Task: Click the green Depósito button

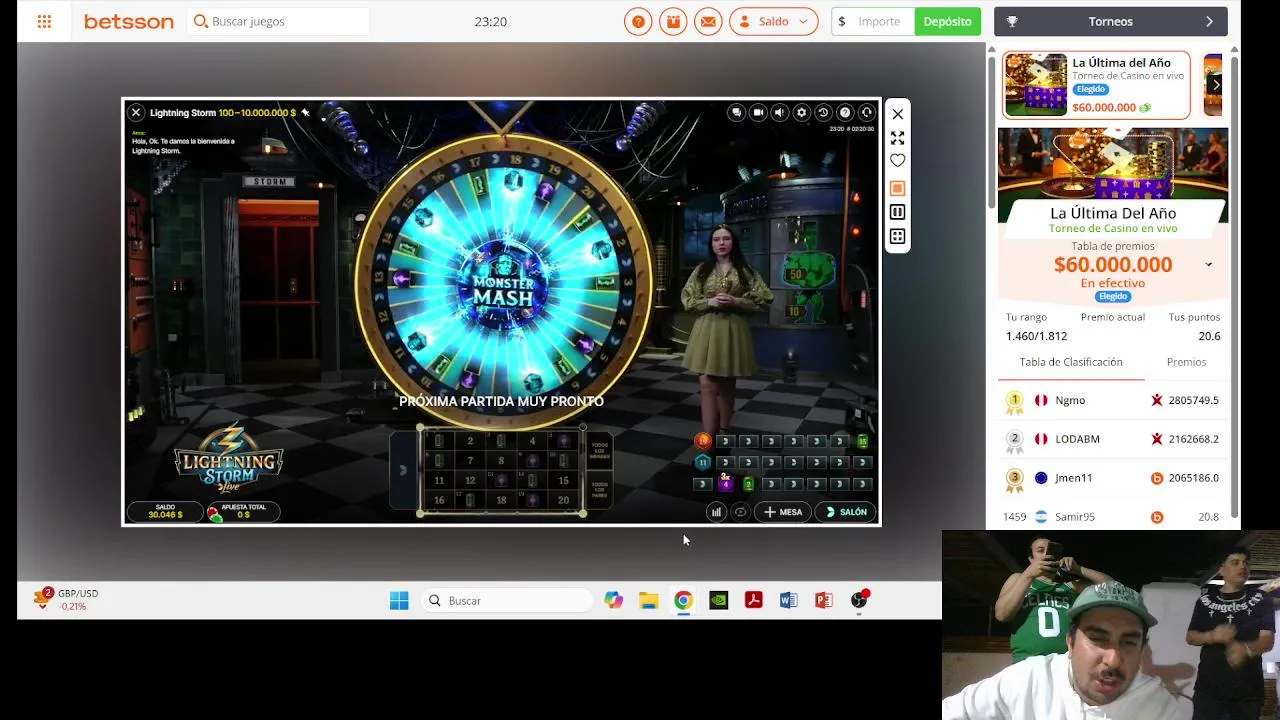Action: (x=947, y=21)
